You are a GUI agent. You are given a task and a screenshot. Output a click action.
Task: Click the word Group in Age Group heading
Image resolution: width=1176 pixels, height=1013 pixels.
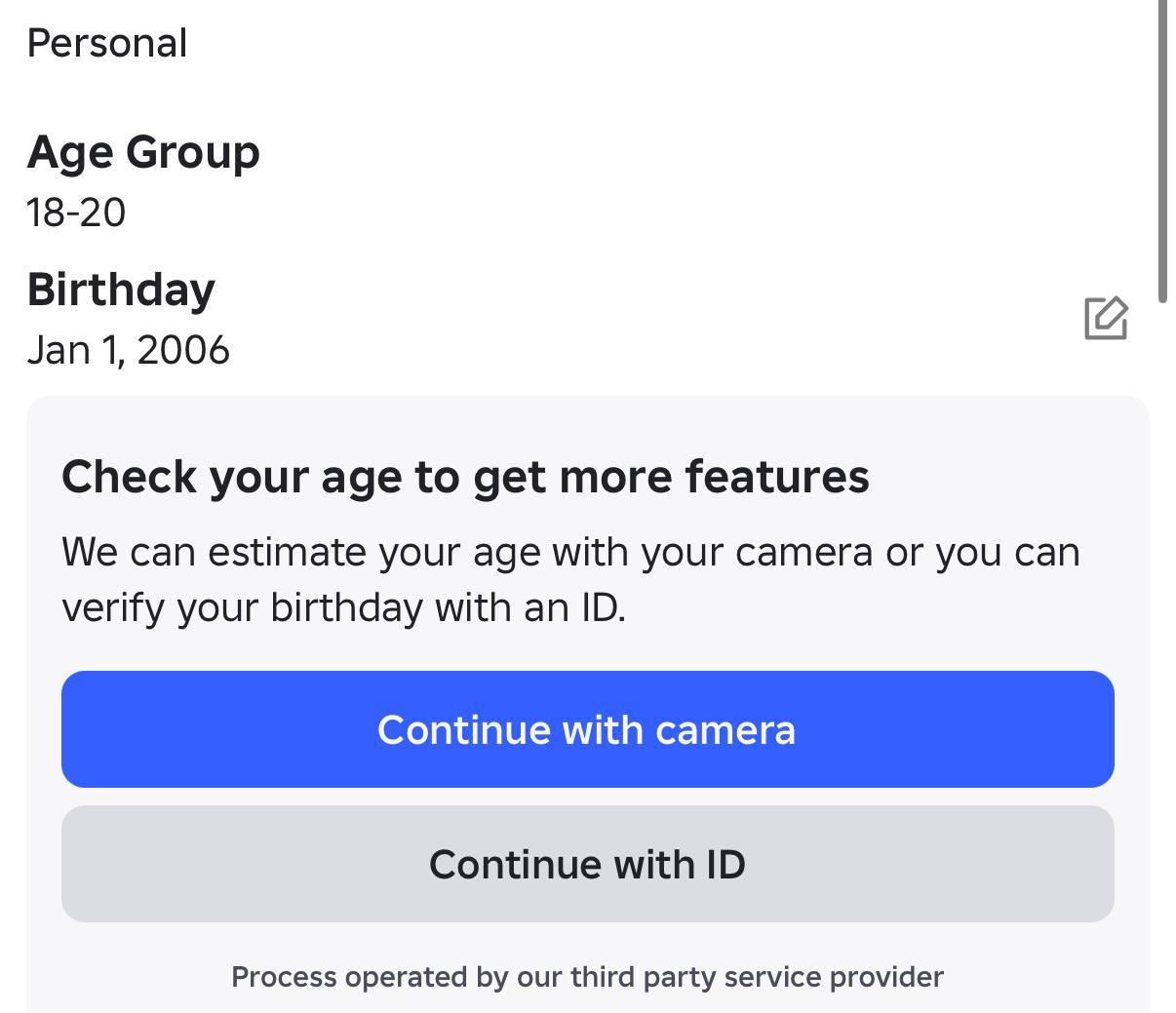(193, 153)
